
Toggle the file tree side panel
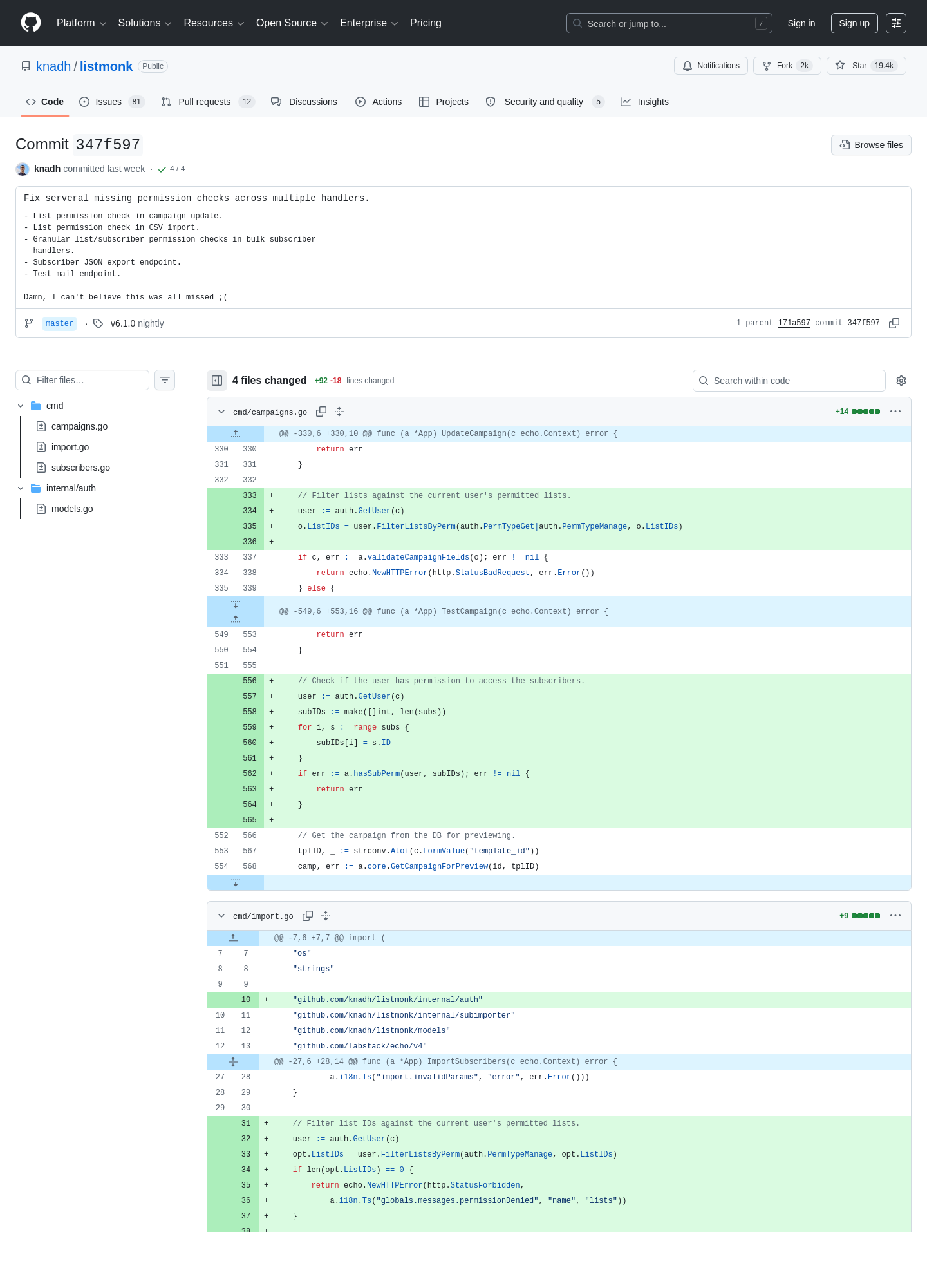pyautogui.click(x=217, y=381)
